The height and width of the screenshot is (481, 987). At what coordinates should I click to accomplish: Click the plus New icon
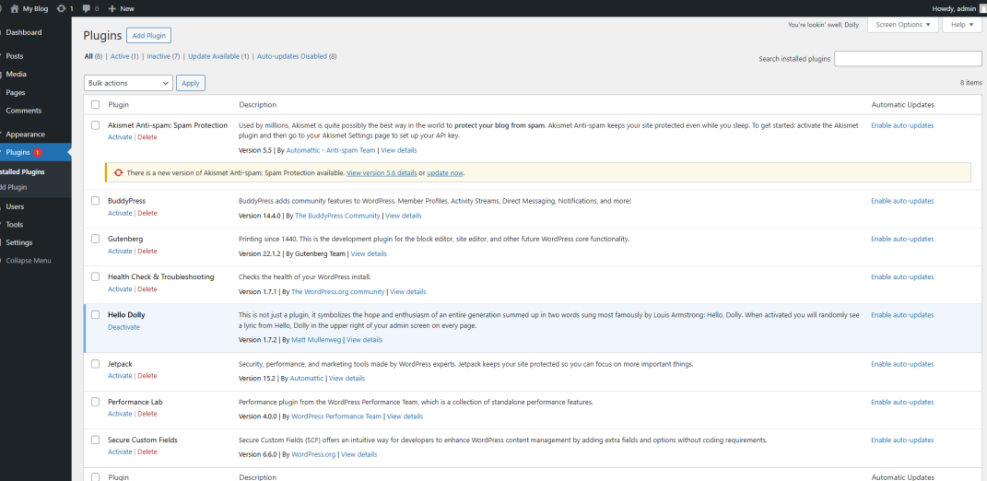112,9
